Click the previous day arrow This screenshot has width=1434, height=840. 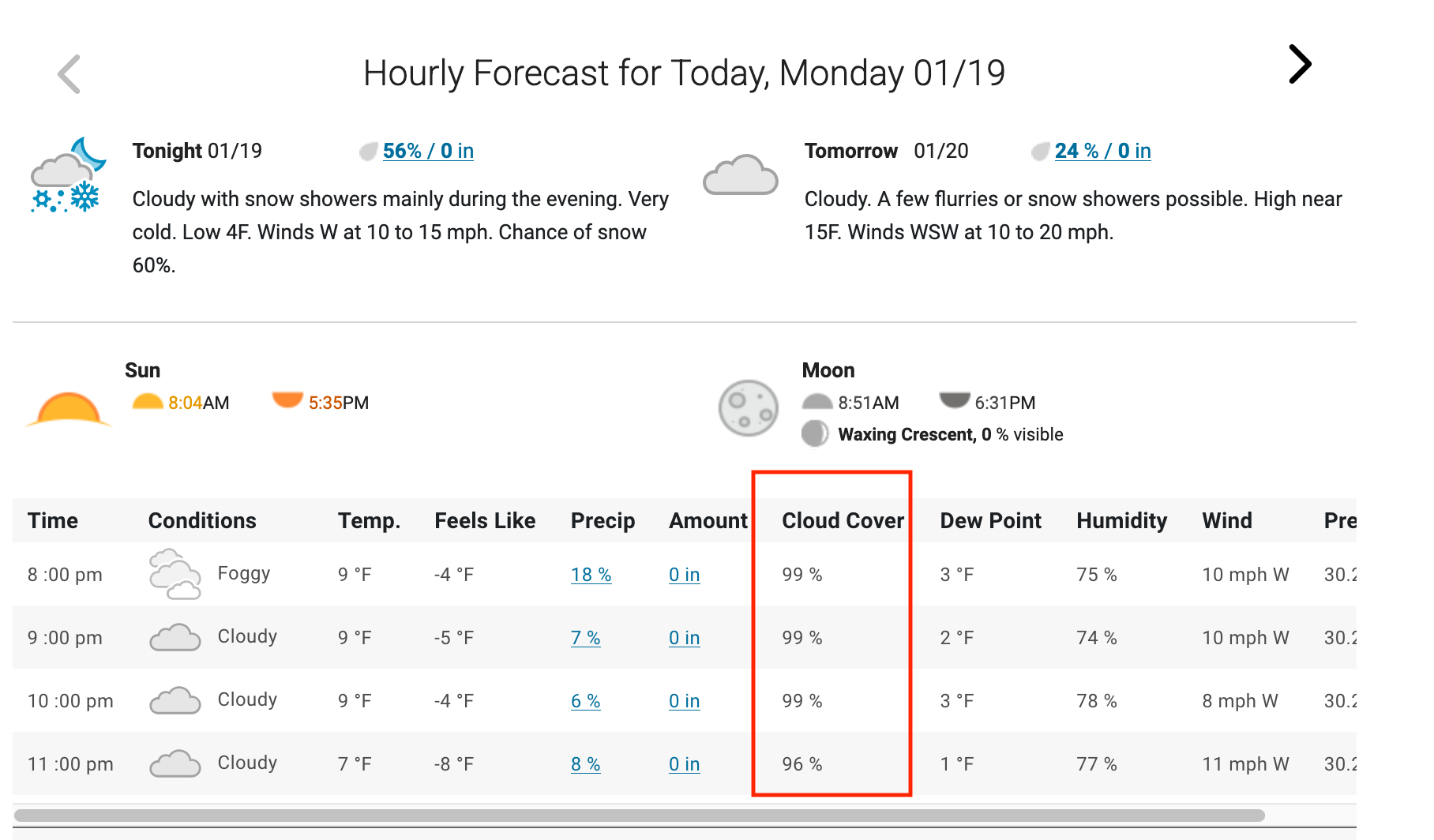69,74
